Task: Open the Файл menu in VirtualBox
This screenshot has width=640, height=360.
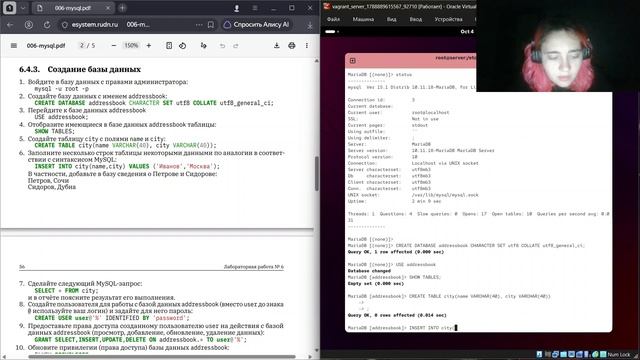Action: click(333, 19)
